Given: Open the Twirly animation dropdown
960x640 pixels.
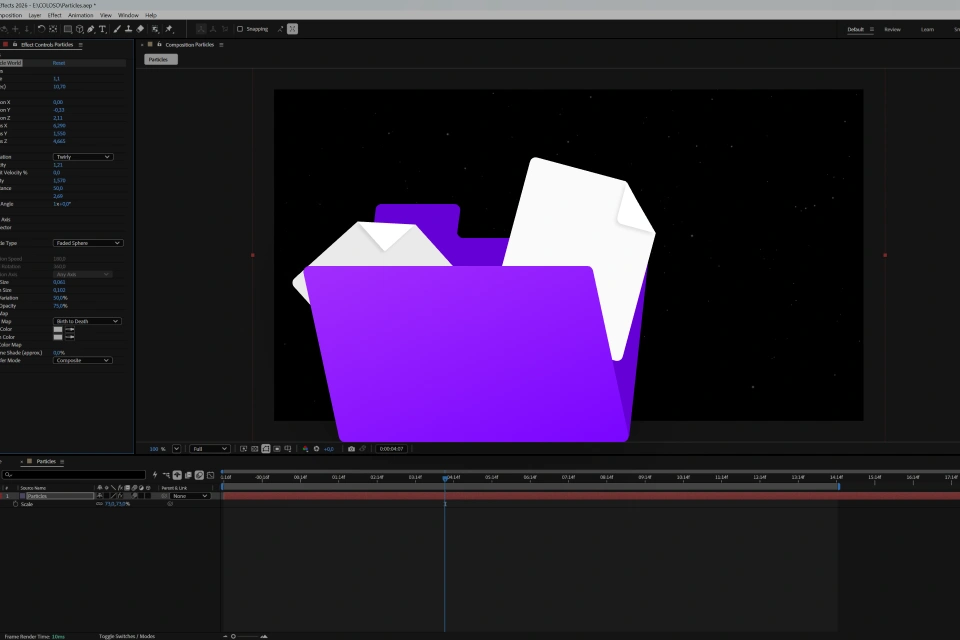Looking at the screenshot, I should coord(83,157).
